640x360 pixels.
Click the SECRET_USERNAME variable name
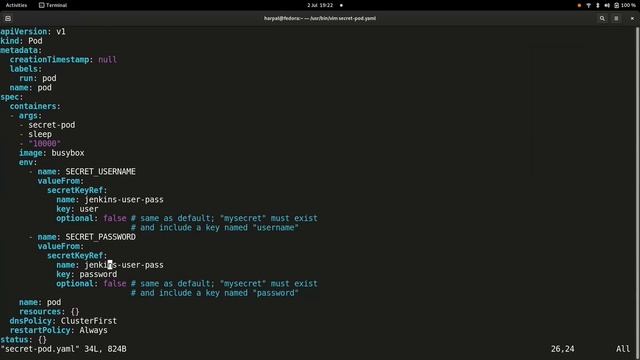pos(100,171)
